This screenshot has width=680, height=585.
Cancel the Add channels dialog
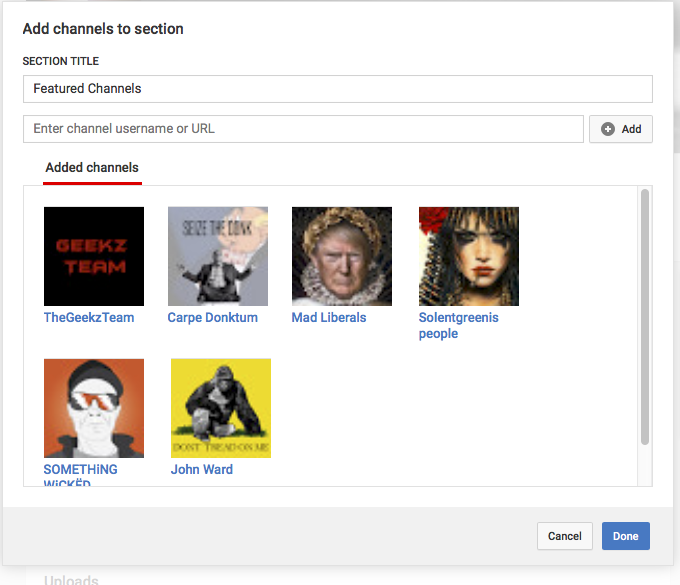(x=565, y=536)
